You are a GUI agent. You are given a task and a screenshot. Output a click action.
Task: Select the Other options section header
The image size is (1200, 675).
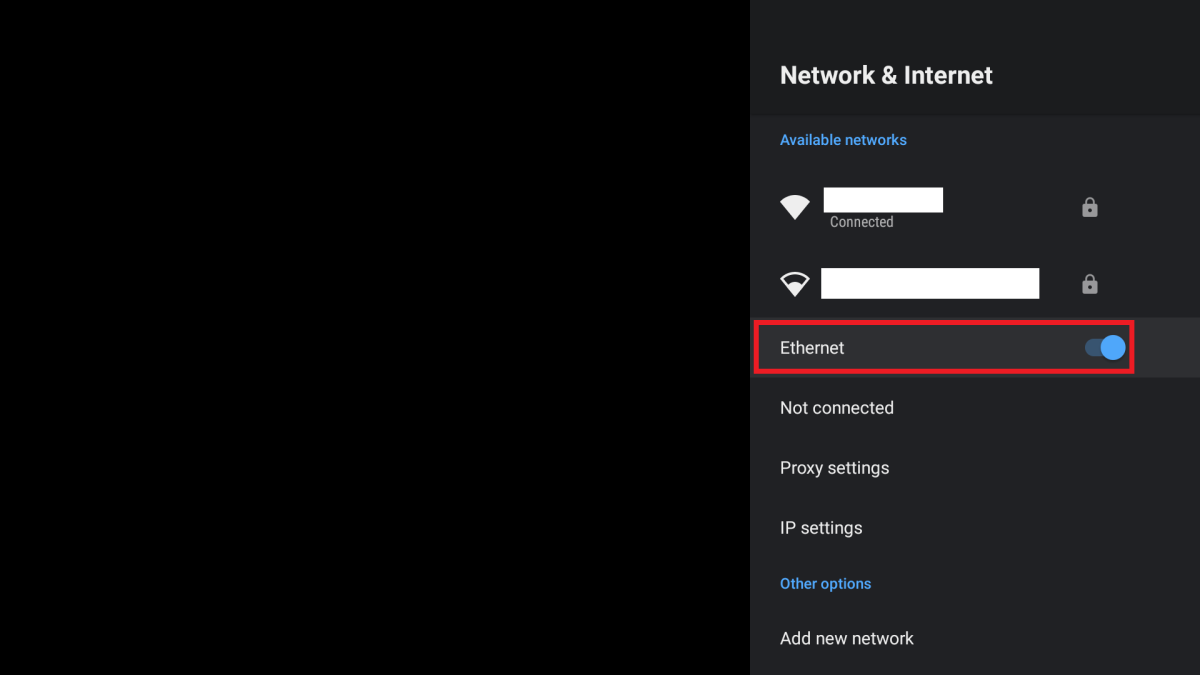pos(825,583)
